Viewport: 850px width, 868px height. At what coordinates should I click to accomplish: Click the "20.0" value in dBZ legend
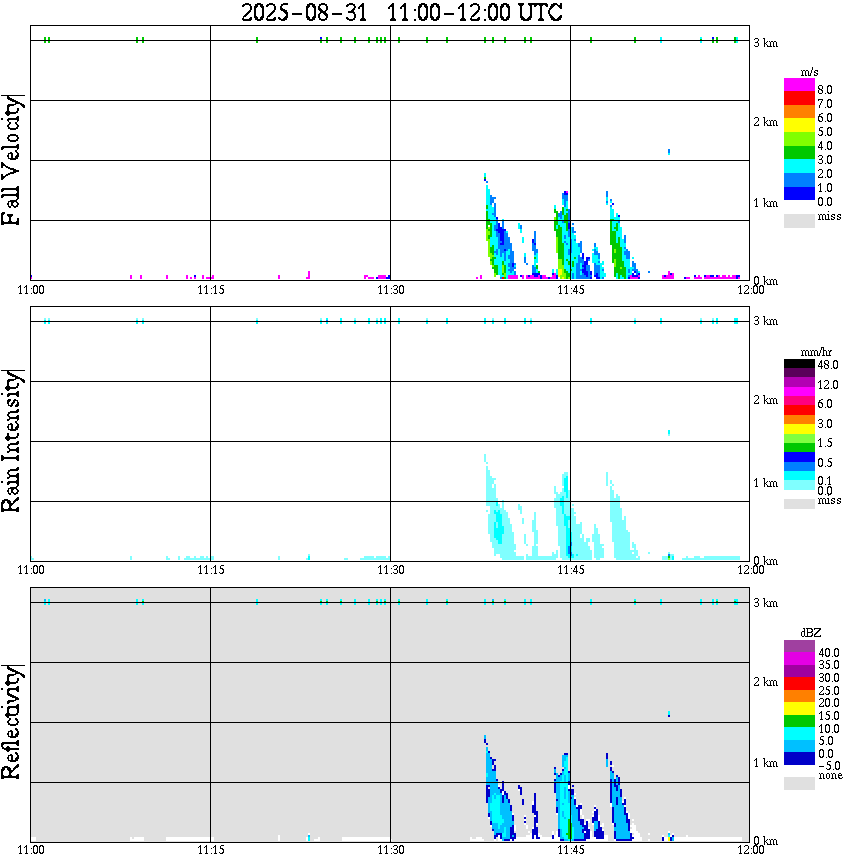(829, 703)
